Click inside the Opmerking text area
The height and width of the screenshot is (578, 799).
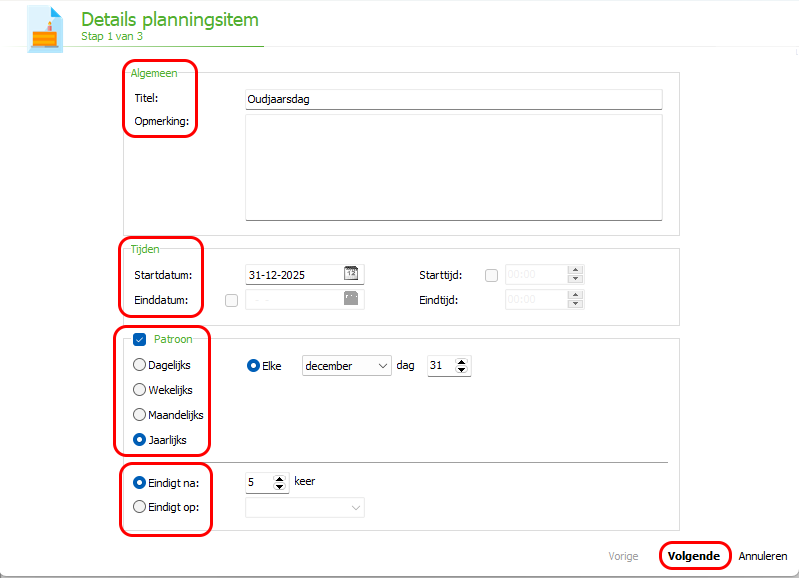pyautogui.click(x=454, y=167)
